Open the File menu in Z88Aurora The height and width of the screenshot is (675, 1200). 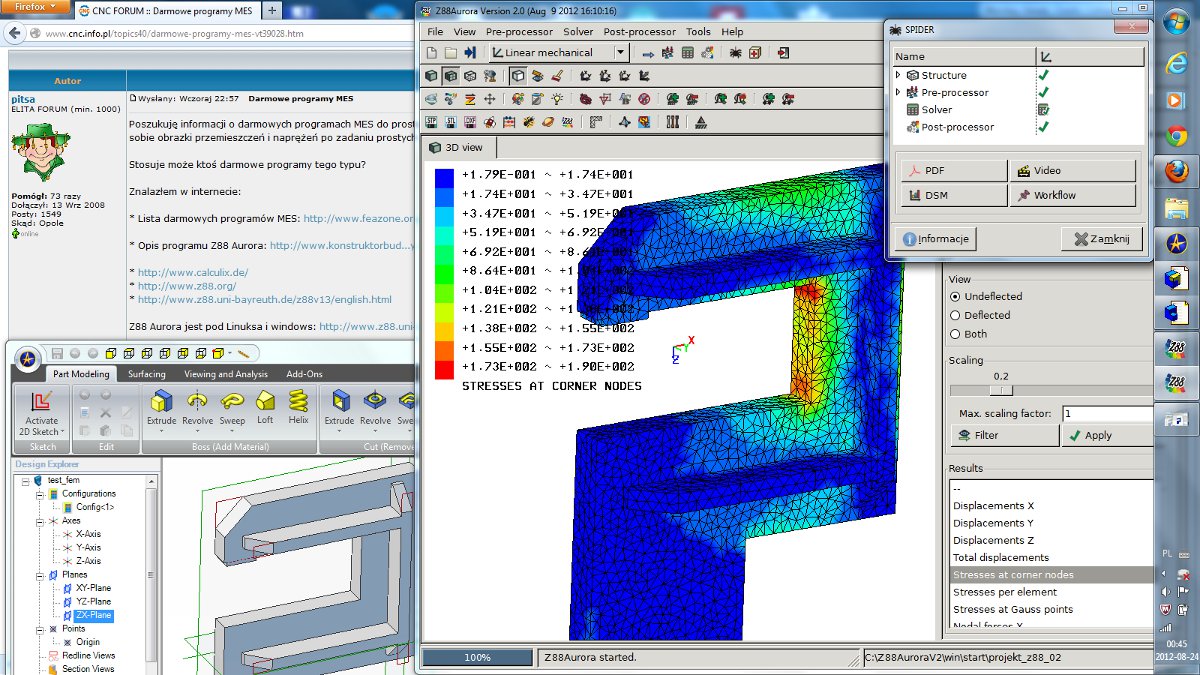point(434,32)
